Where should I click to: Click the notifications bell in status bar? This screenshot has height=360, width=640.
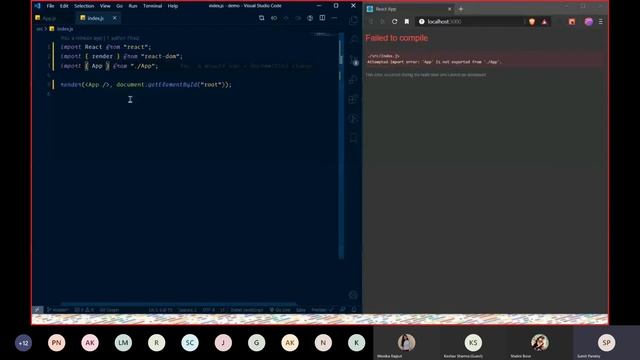coord(354,310)
